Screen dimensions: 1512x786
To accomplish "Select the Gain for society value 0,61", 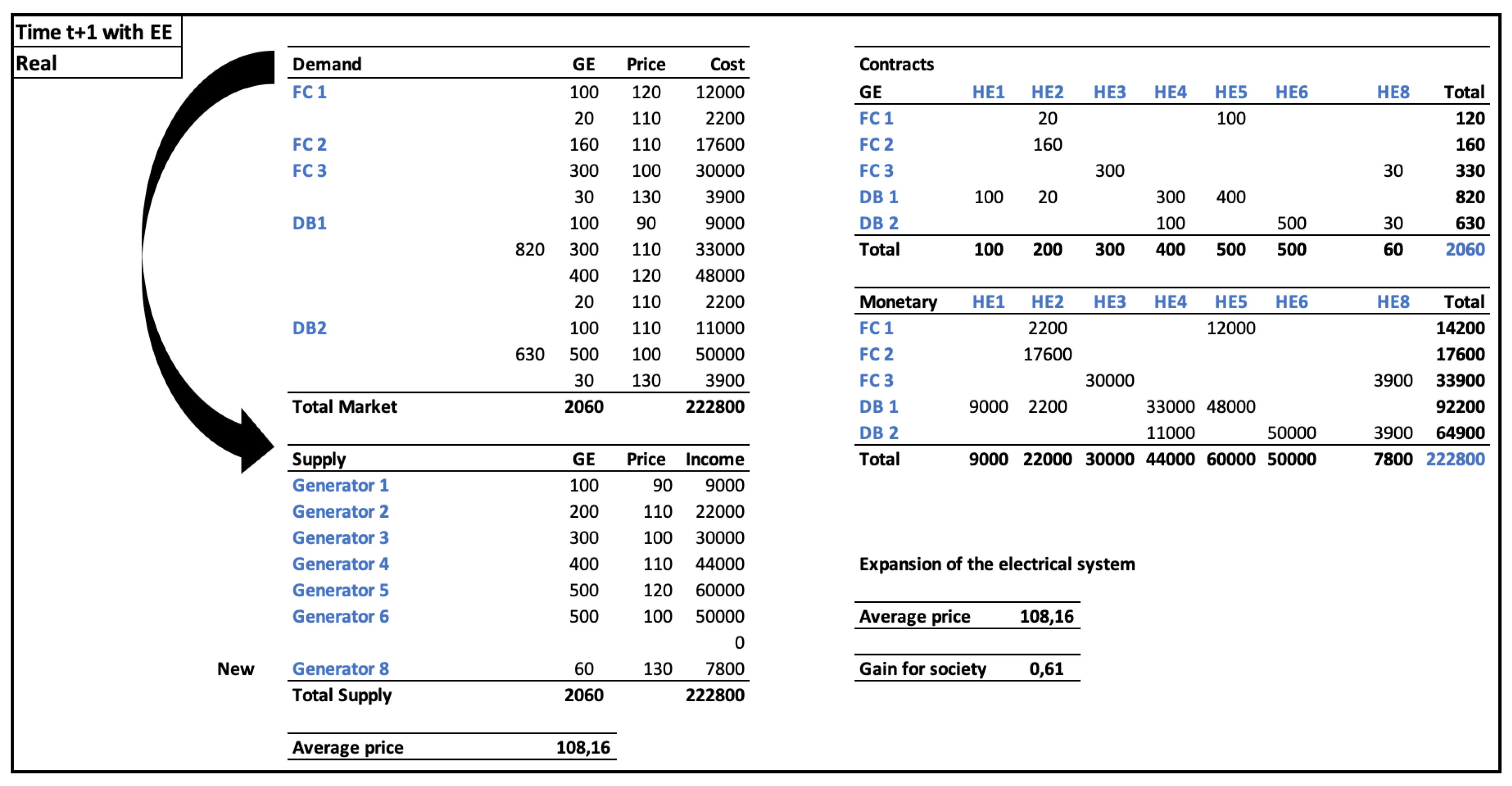I will tap(1046, 669).
